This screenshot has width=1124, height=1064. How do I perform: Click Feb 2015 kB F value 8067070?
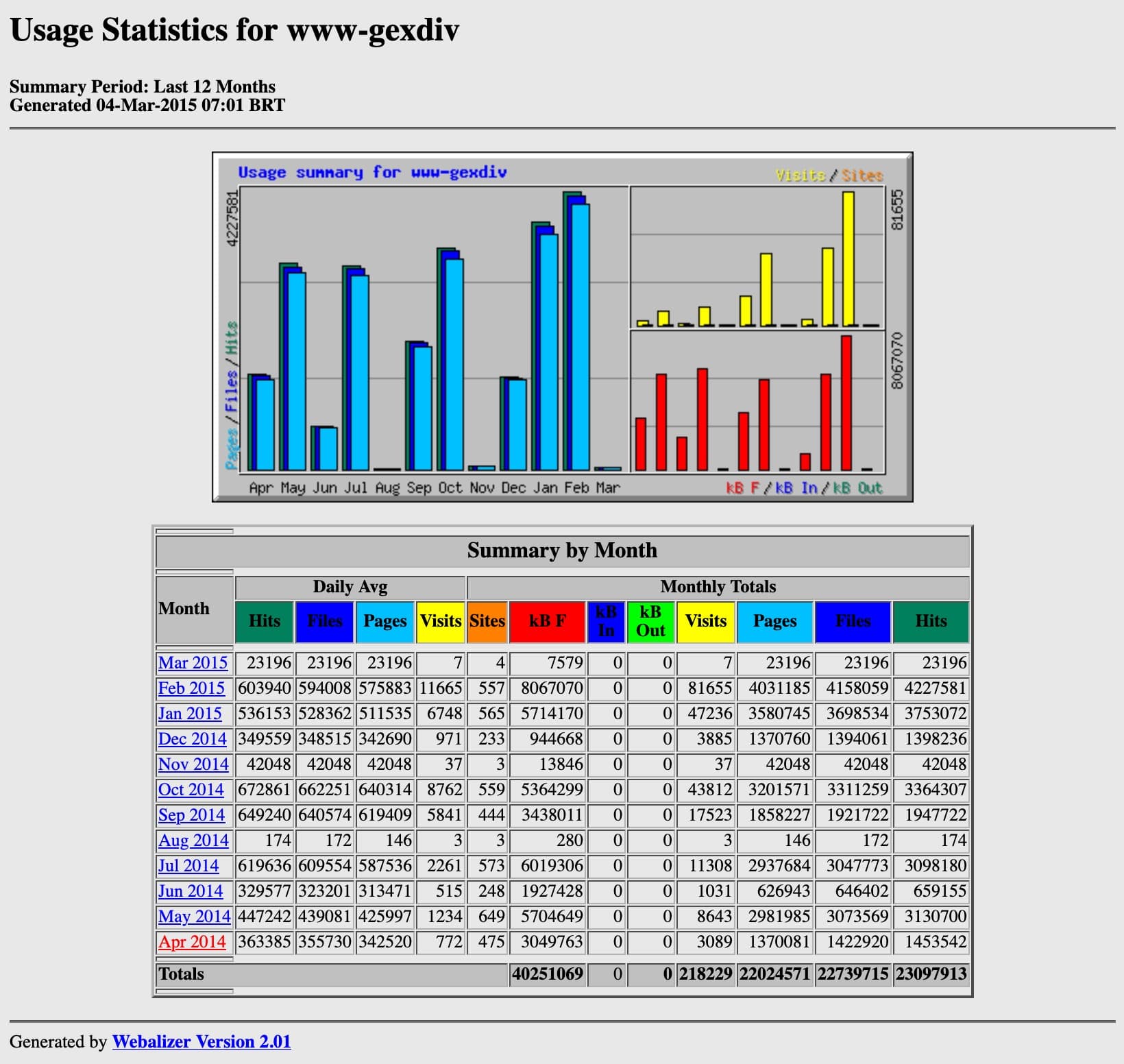[x=552, y=688]
